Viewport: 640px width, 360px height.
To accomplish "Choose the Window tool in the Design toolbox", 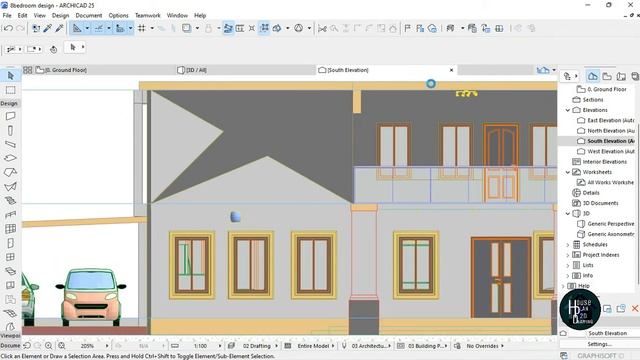I will 11,257.
